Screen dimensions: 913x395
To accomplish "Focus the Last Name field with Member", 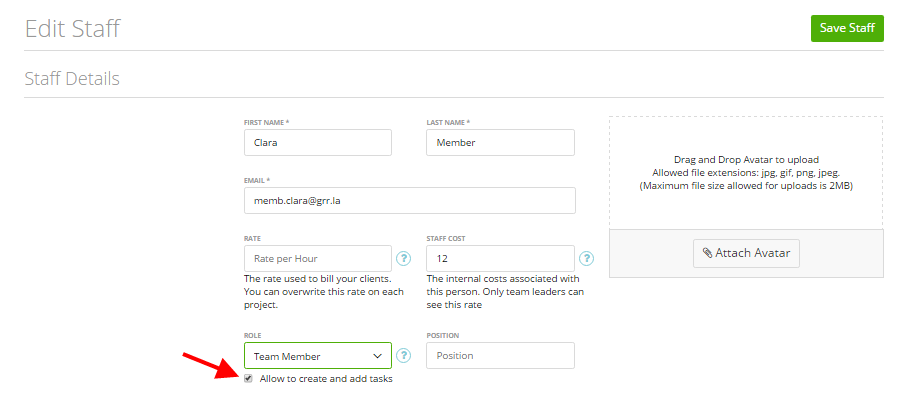I will [500, 142].
